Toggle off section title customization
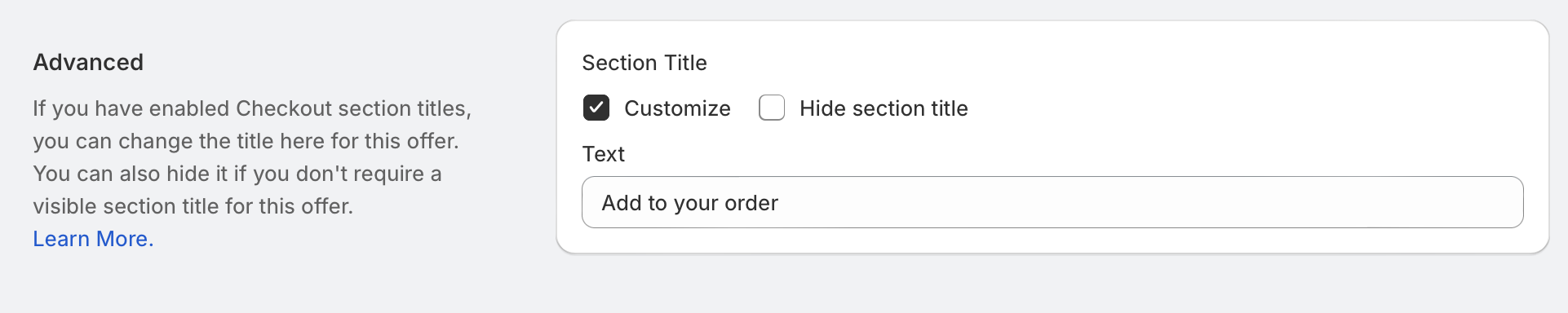Image resolution: width=1568 pixels, height=313 pixels. click(x=596, y=108)
